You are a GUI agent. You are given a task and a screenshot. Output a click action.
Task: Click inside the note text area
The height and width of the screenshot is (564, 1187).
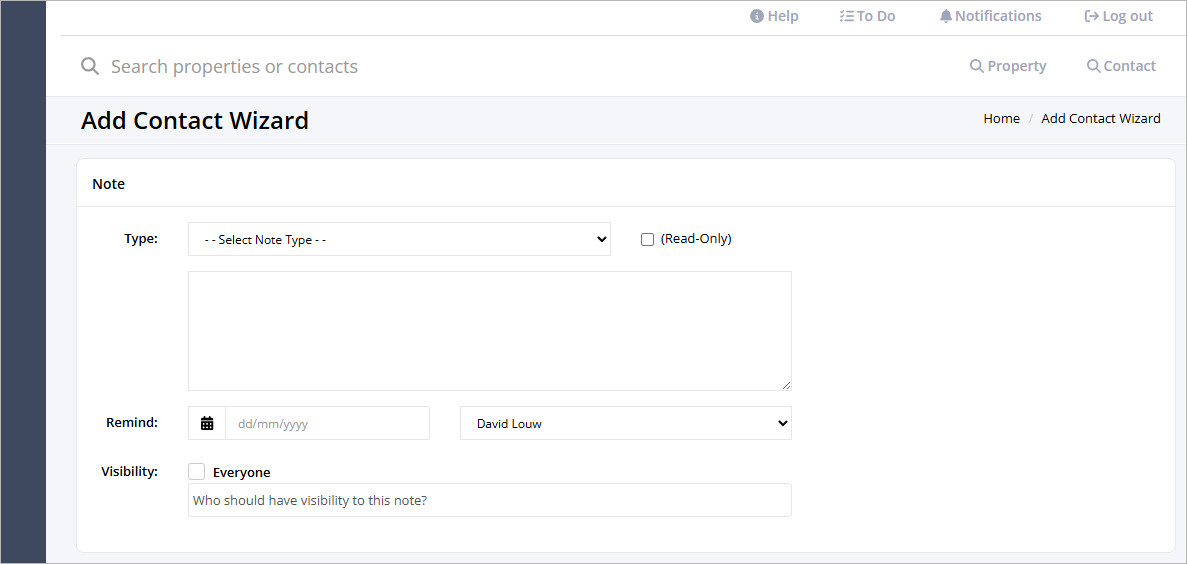tap(490, 331)
